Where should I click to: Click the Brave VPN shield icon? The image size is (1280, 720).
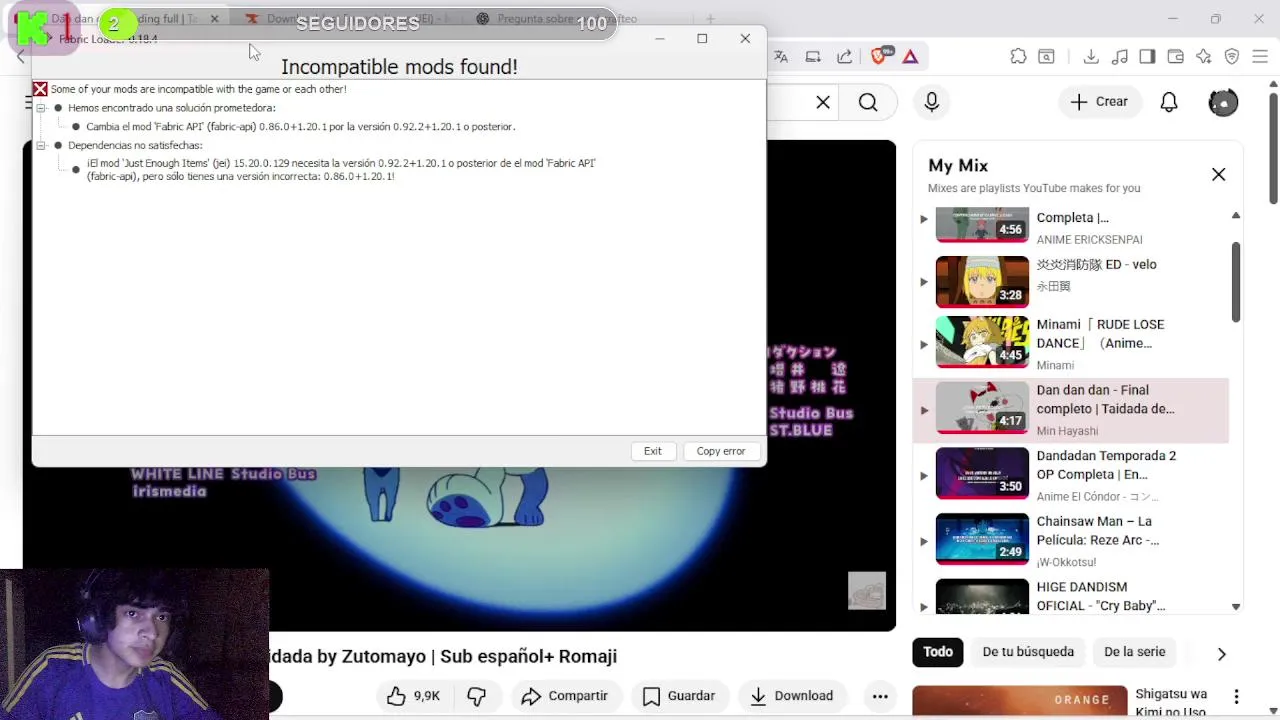[x=1232, y=57]
